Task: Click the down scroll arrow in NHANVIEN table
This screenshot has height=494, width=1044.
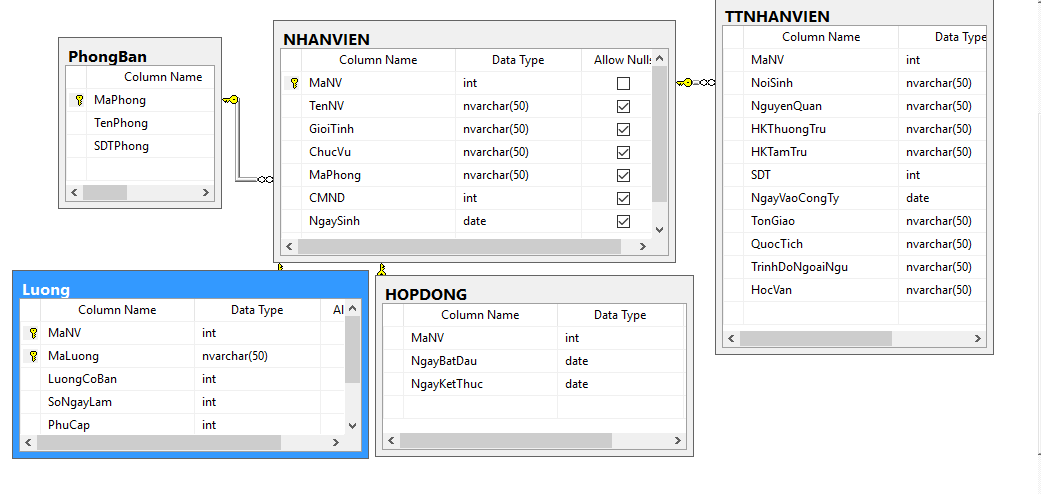Action: (658, 229)
